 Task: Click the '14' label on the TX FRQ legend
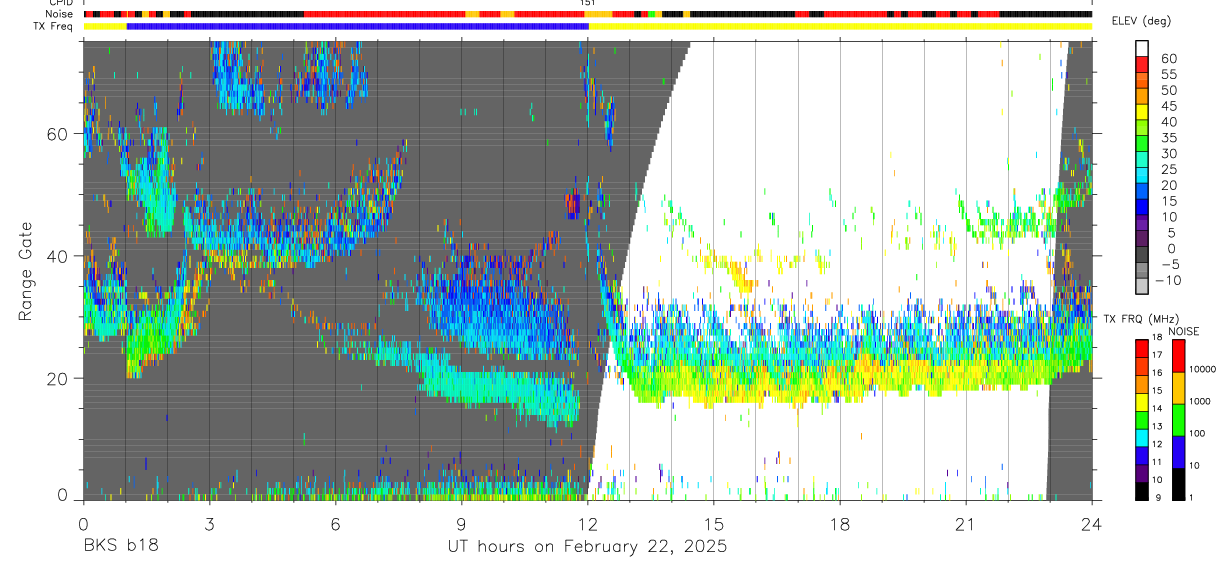[1155, 409]
